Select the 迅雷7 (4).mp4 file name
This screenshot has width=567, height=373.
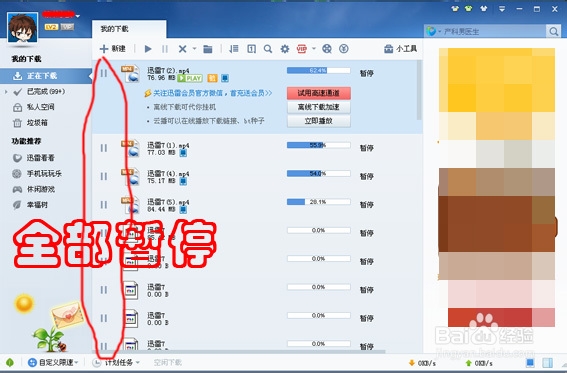(168, 173)
